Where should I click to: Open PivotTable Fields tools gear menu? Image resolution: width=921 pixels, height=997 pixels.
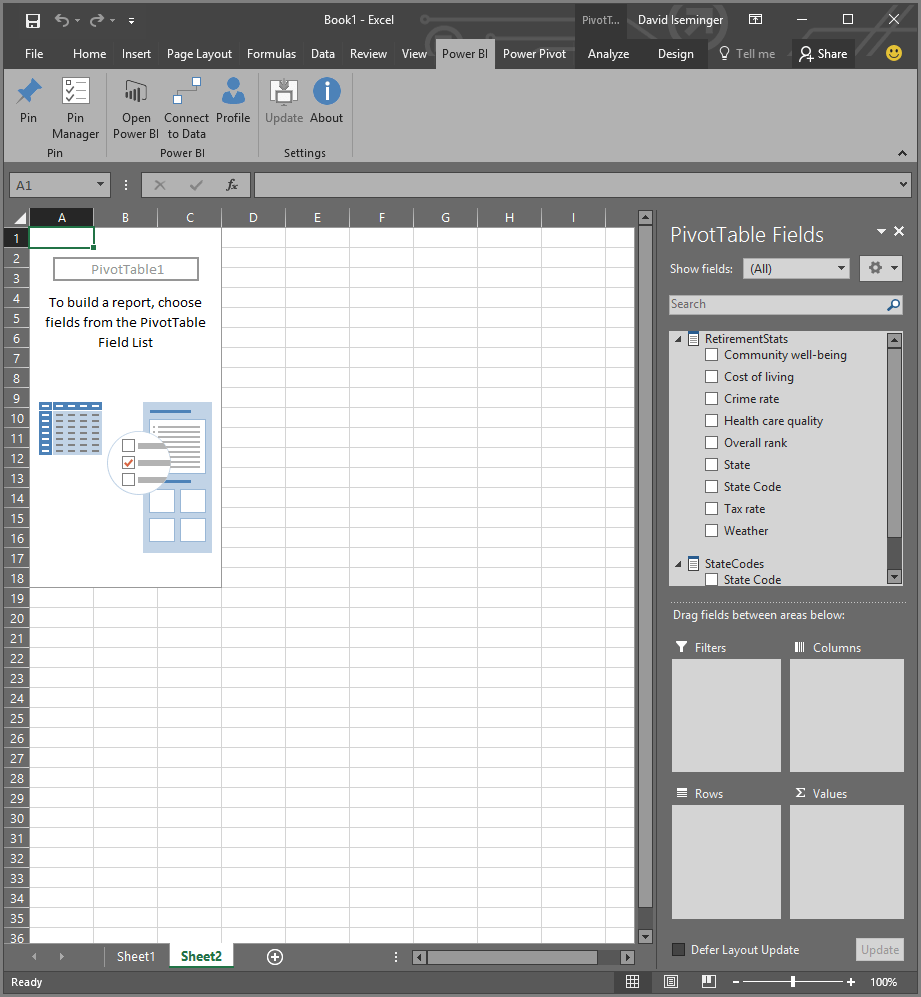(x=880, y=268)
